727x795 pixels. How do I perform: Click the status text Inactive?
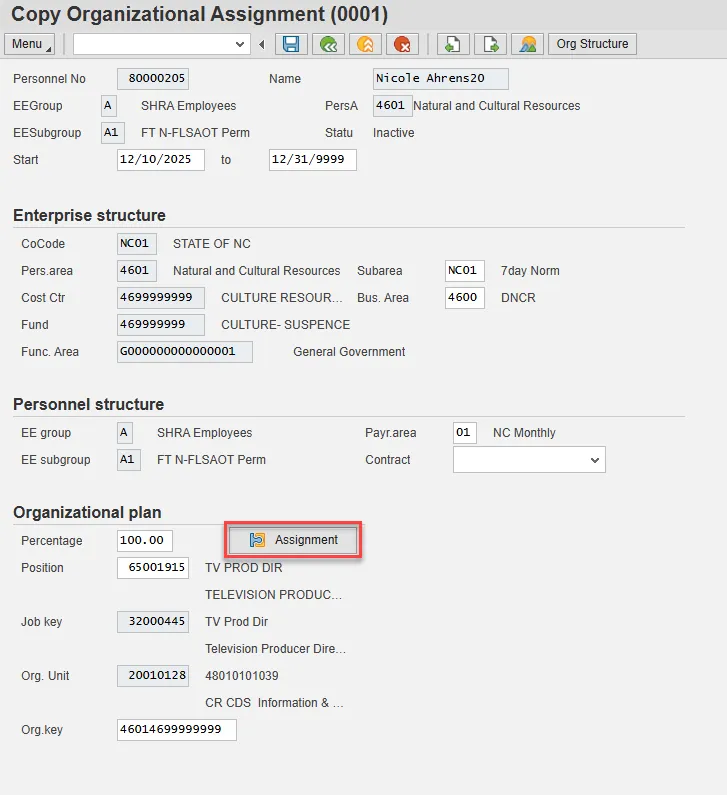click(393, 133)
